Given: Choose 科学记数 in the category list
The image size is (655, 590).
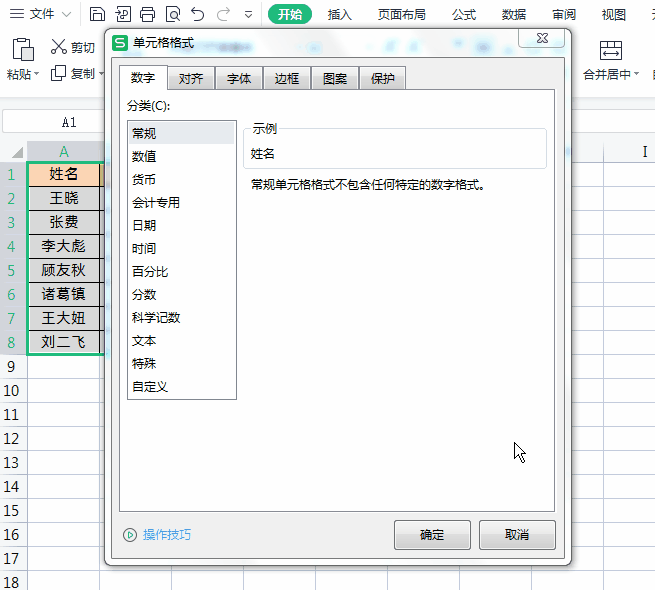Looking at the screenshot, I should [x=181, y=318].
